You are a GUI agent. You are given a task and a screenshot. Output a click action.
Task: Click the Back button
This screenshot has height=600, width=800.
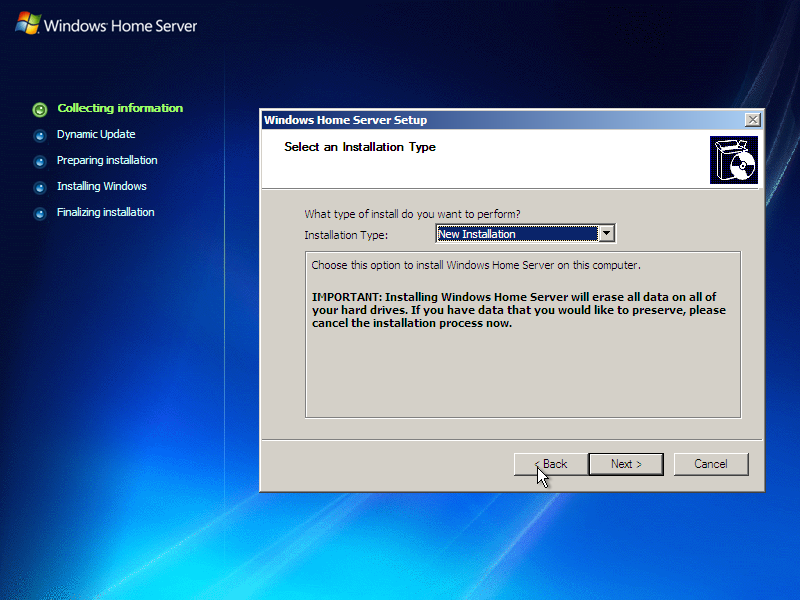[548, 464]
